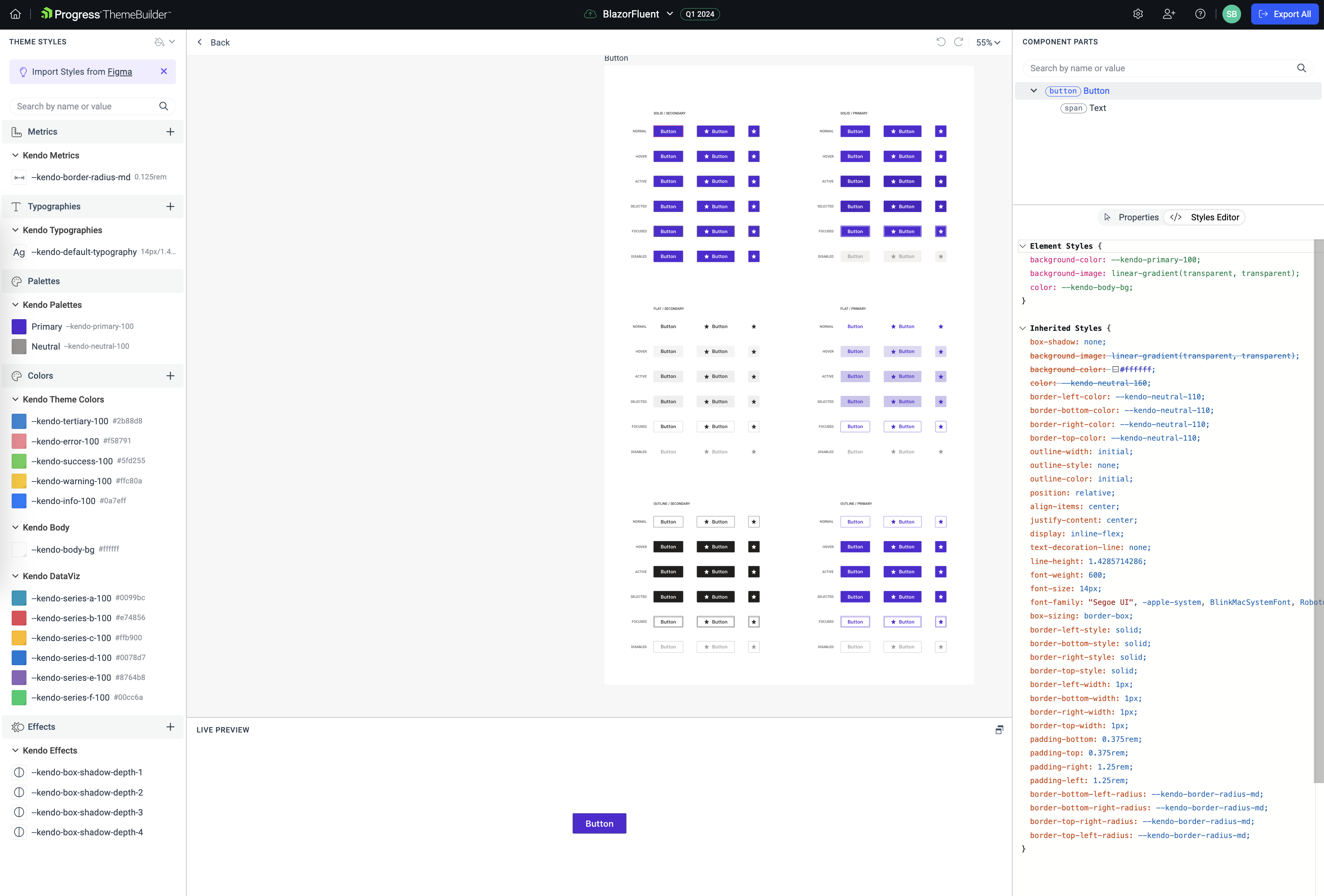Collapse the Kendo Theme Colors group
Viewport: 1324px width, 896px height.
tap(16, 399)
